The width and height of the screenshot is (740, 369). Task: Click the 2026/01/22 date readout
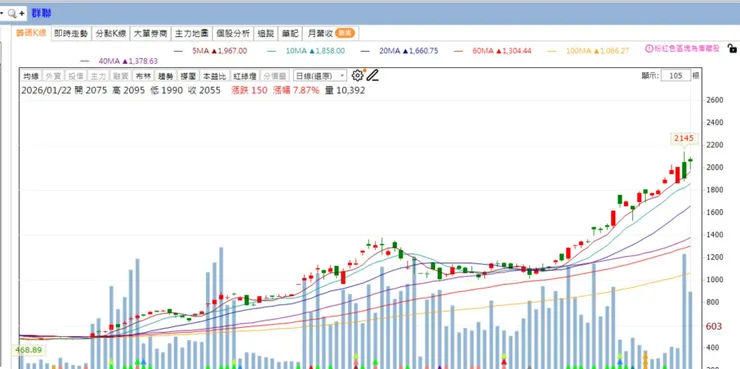46,90
